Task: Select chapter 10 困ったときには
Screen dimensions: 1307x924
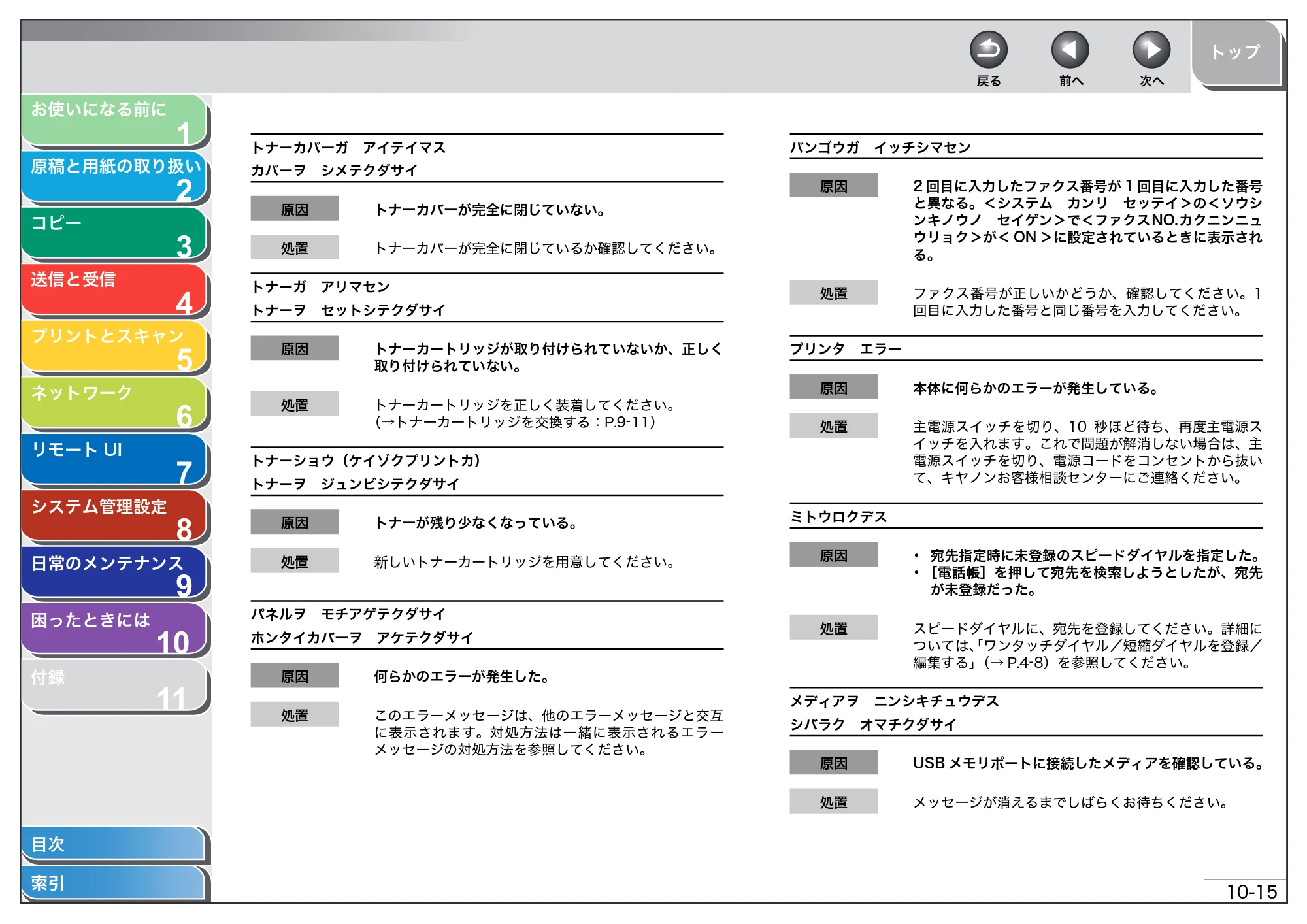Action: pyautogui.click(x=114, y=630)
